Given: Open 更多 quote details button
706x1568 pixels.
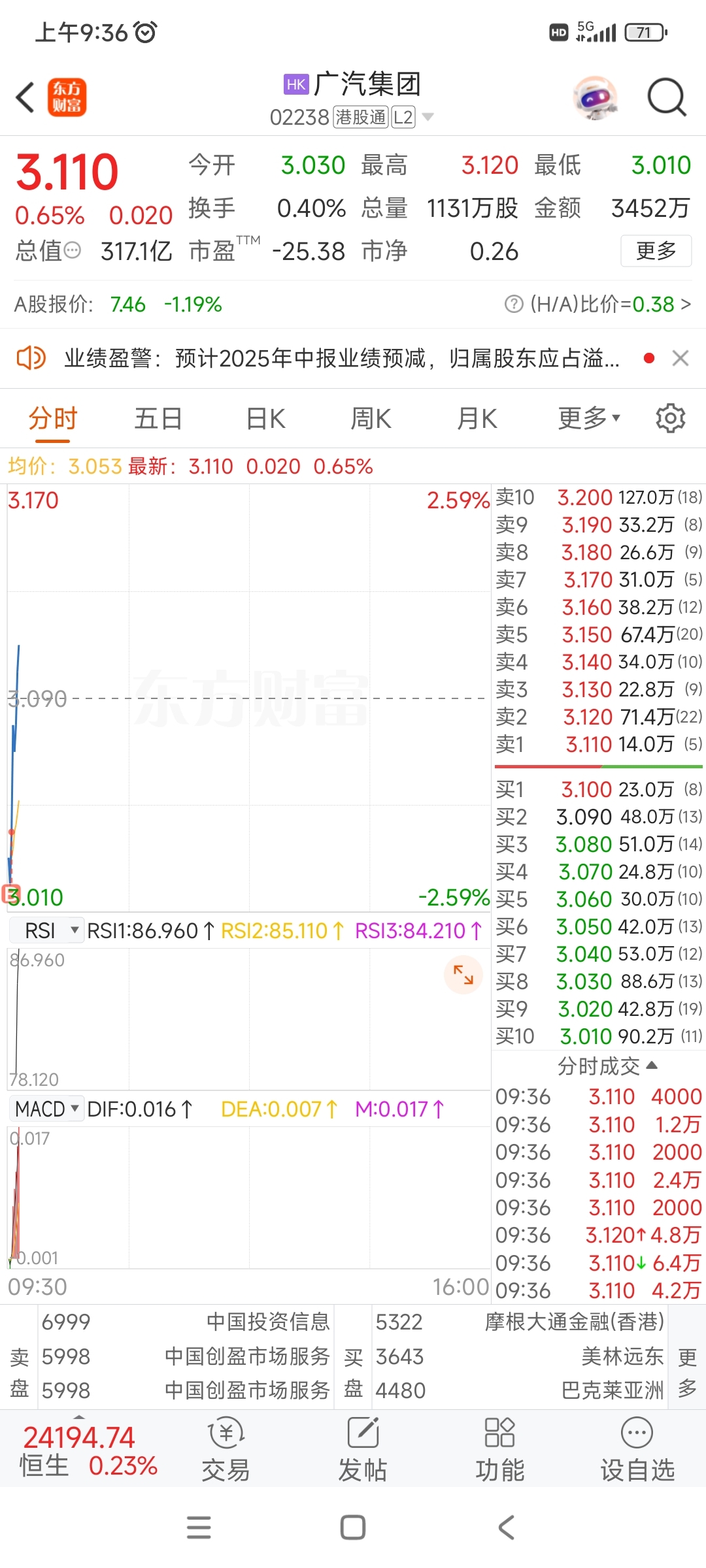Looking at the screenshot, I should pos(656,251).
